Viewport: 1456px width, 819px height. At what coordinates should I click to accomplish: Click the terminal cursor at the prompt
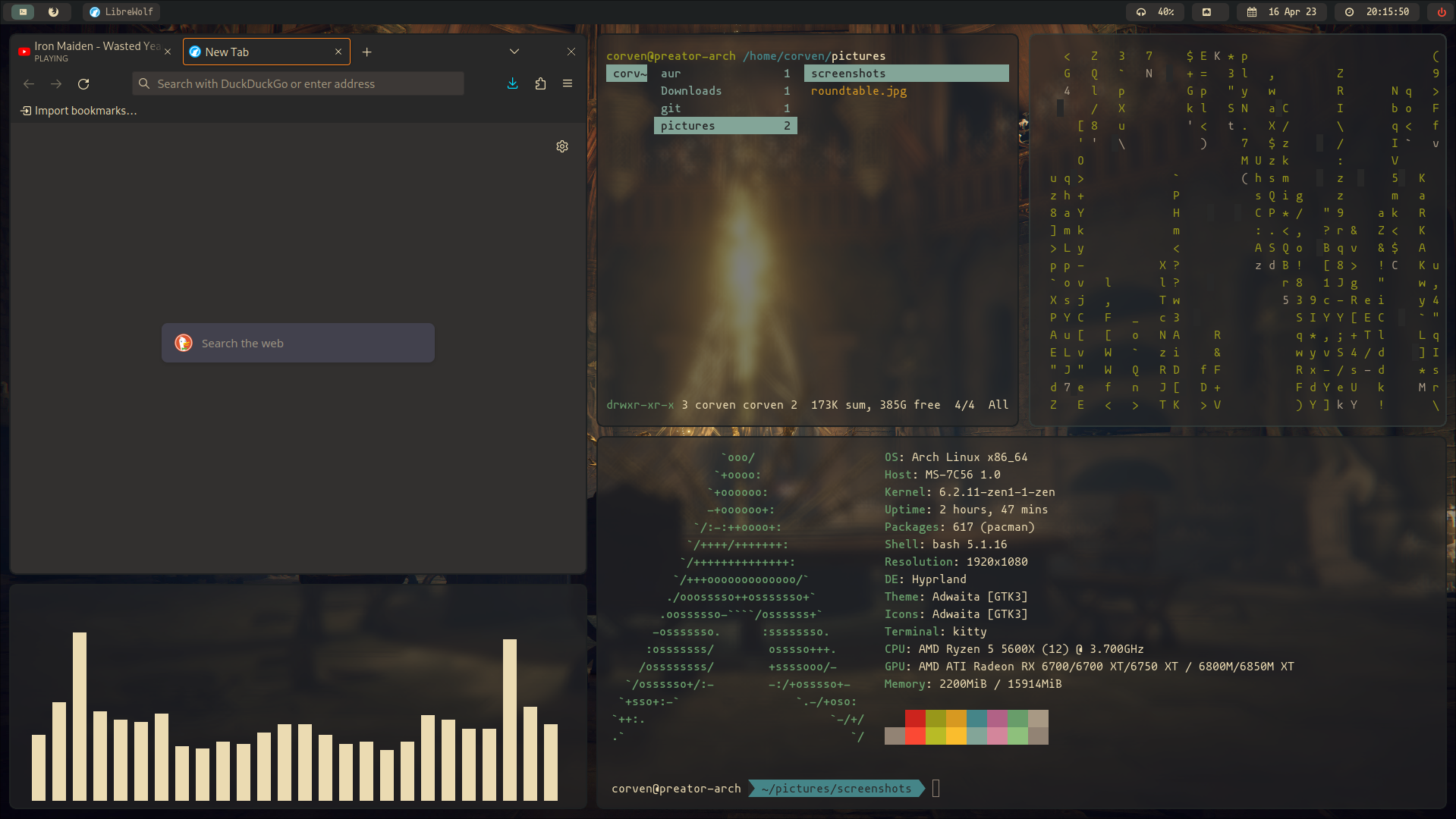[936, 789]
